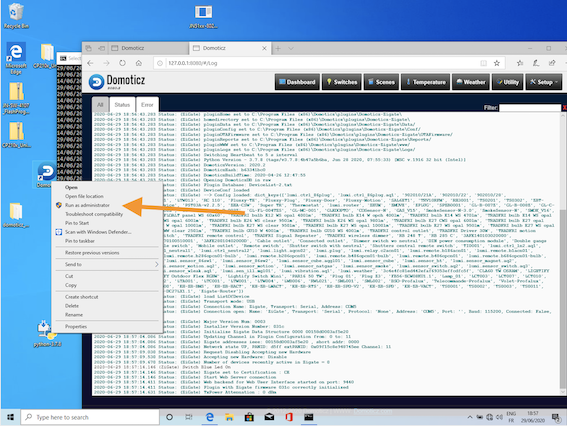567x426 pixels.
Task: Choose Pin to taskbar
Action: 107,241
